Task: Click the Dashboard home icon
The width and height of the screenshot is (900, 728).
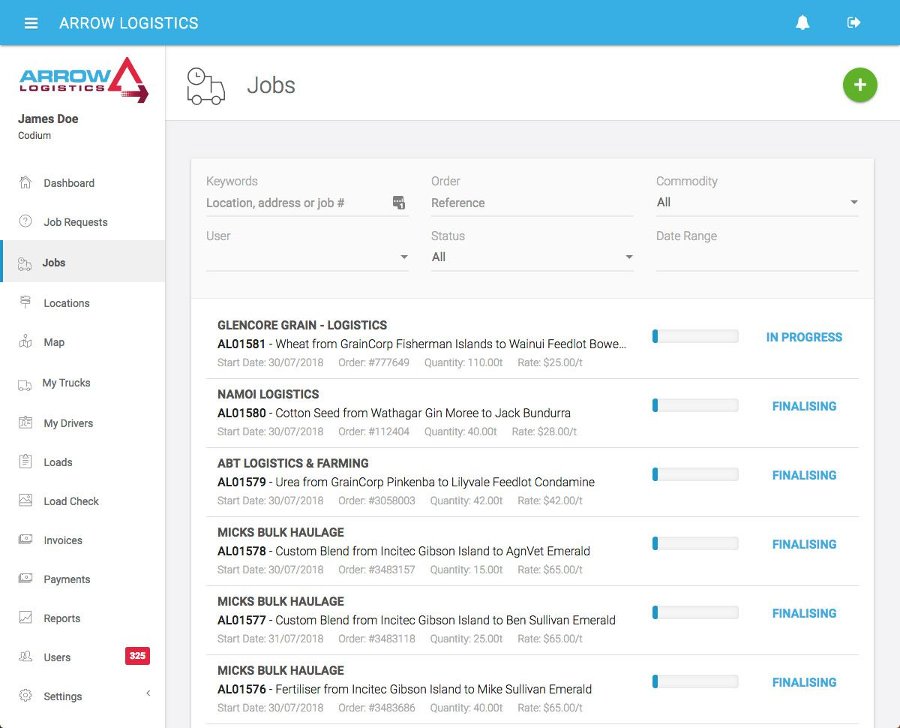Action: pyautogui.click(x=25, y=183)
